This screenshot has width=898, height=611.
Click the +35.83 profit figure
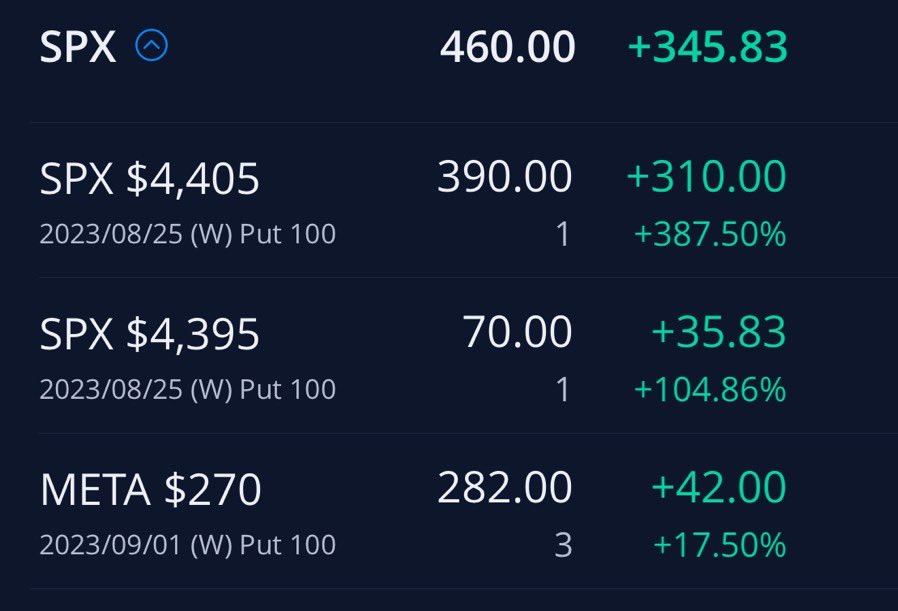[718, 332]
